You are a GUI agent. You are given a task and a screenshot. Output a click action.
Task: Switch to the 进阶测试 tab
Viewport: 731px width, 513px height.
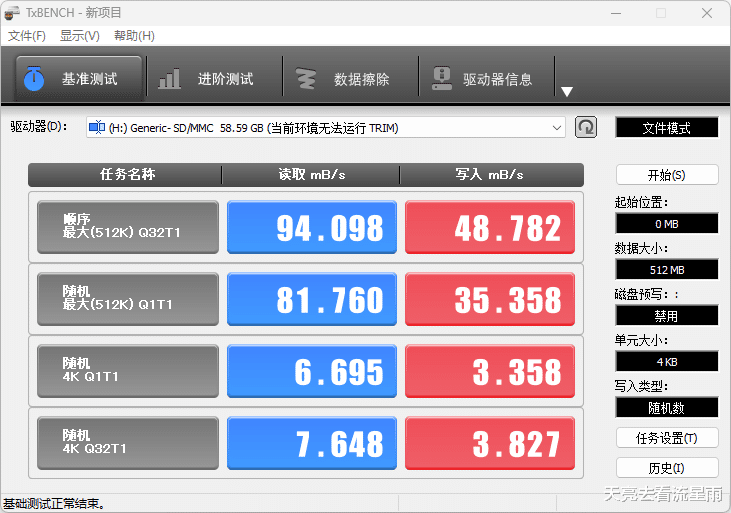coord(214,78)
